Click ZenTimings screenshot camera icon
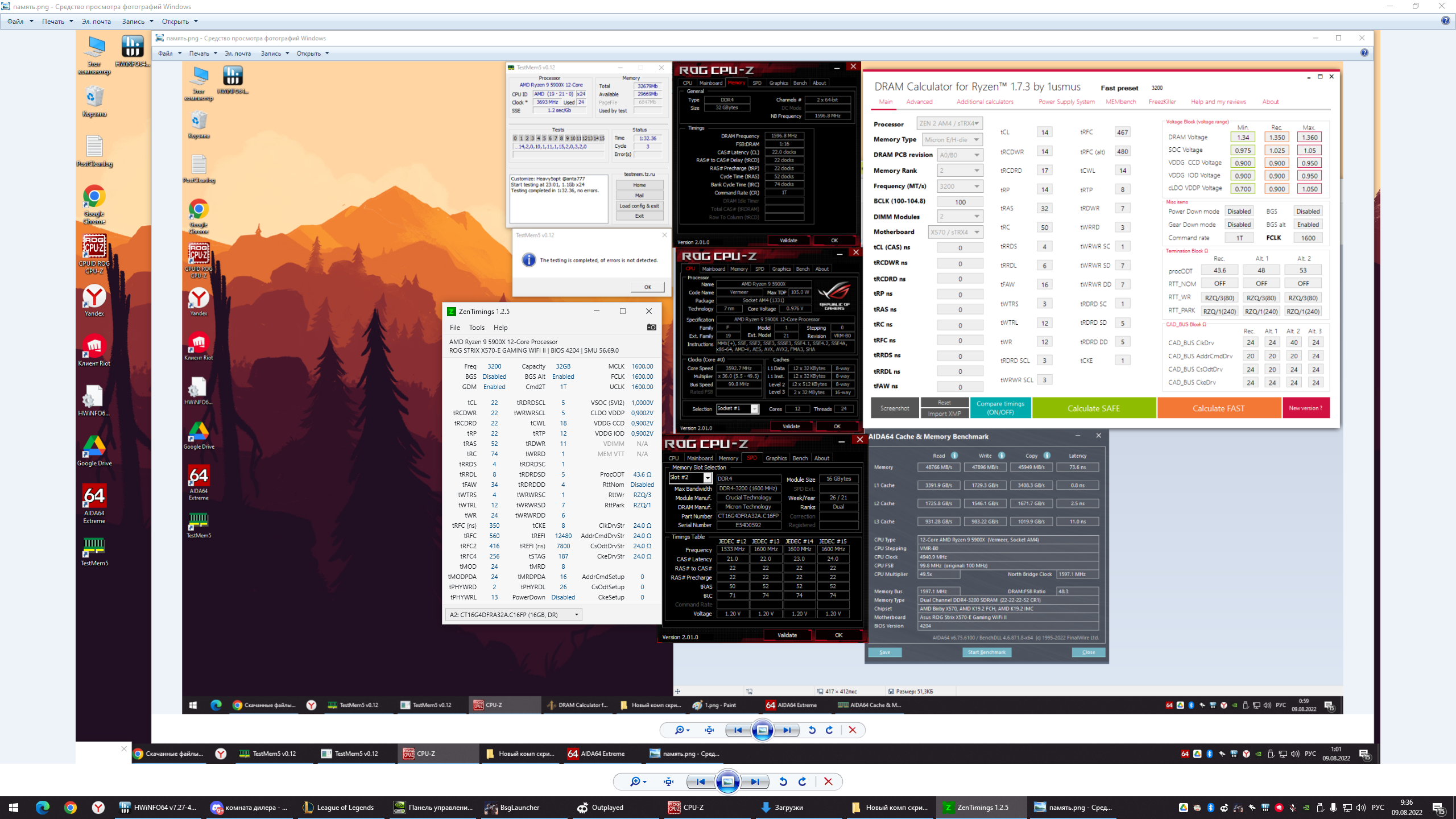This screenshot has width=1456, height=819. [652, 327]
